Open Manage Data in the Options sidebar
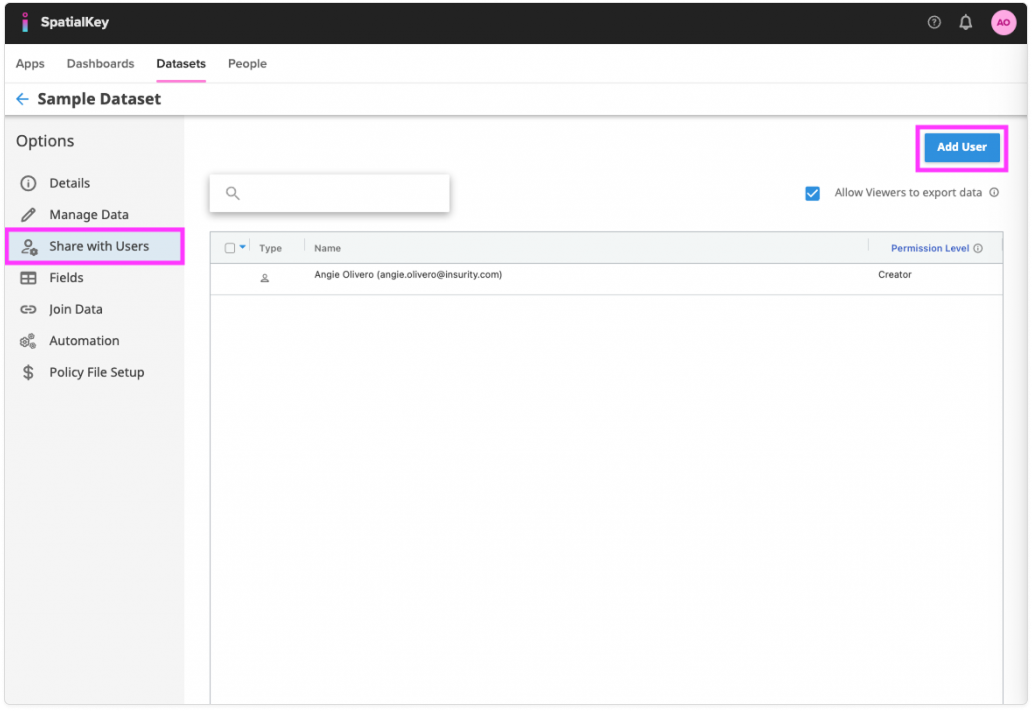The height and width of the screenshot is (711, 1032). [88, 215]
